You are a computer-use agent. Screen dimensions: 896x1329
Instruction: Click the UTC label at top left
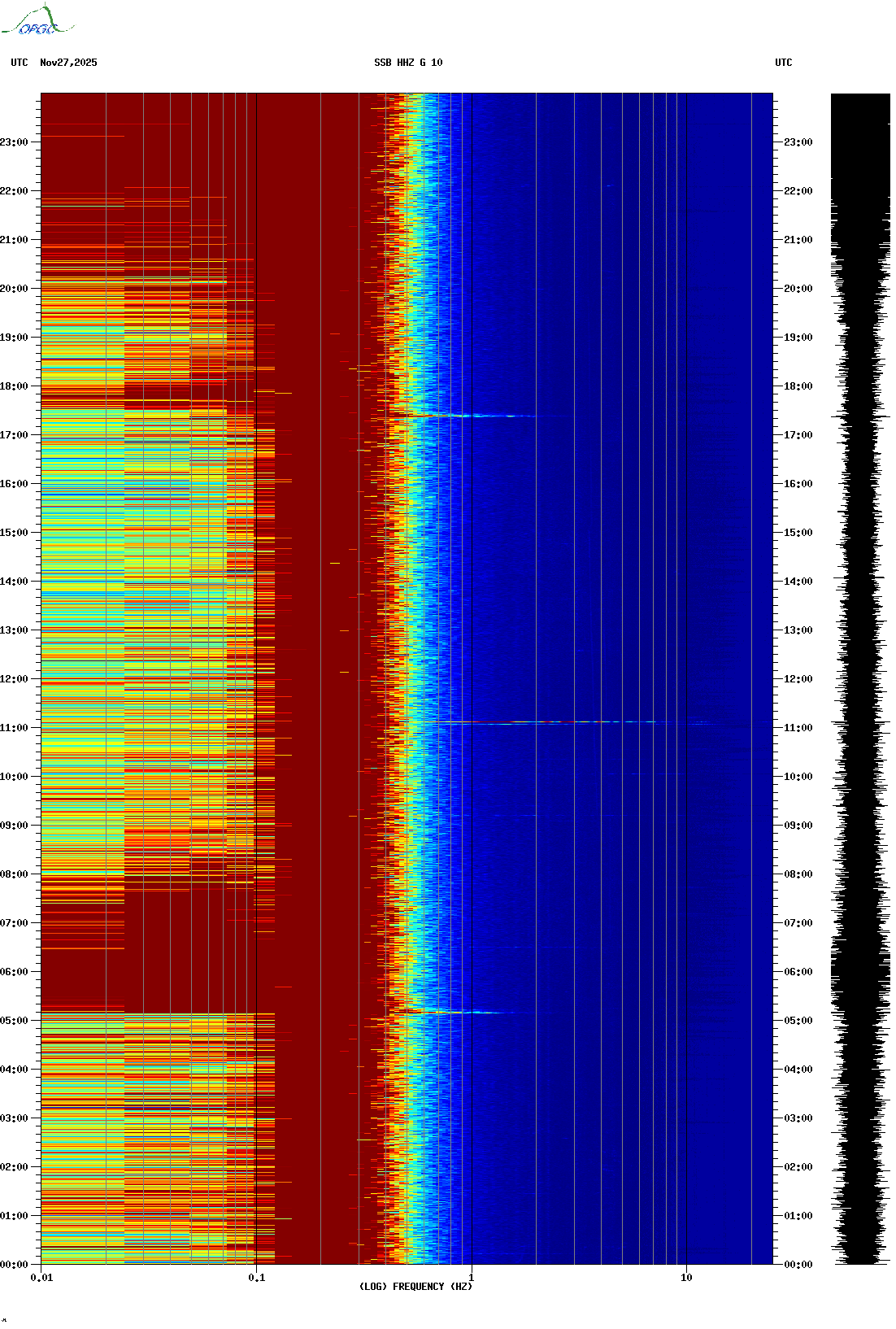point(20,63)
